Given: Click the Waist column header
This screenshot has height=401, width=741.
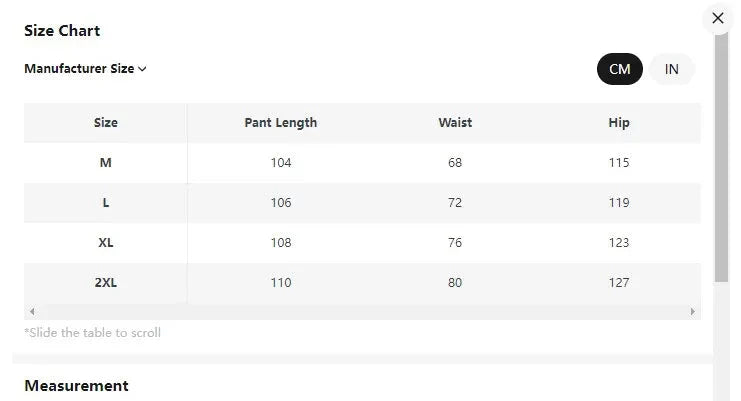Looking at the screenshot, I should [x=455, y=123].
